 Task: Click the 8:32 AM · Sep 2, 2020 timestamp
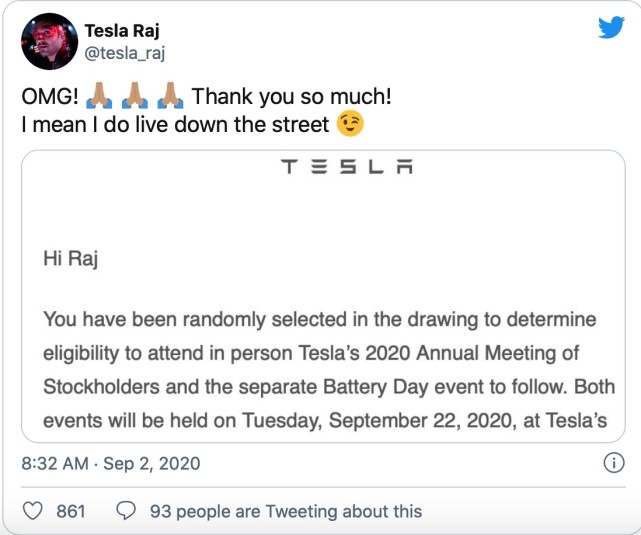[110, 464]
